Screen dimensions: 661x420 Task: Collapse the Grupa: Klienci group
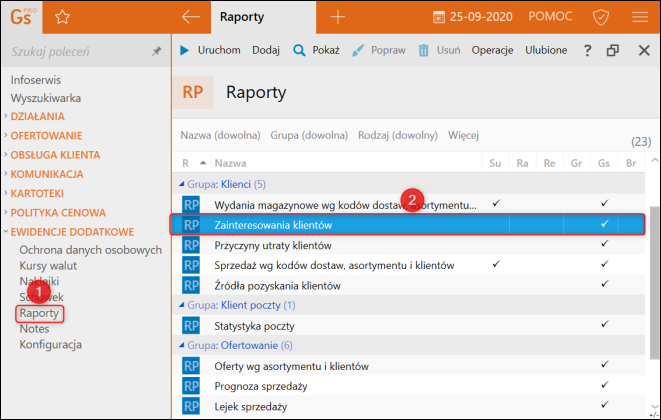pyautogui.click(x=182, y=184)
